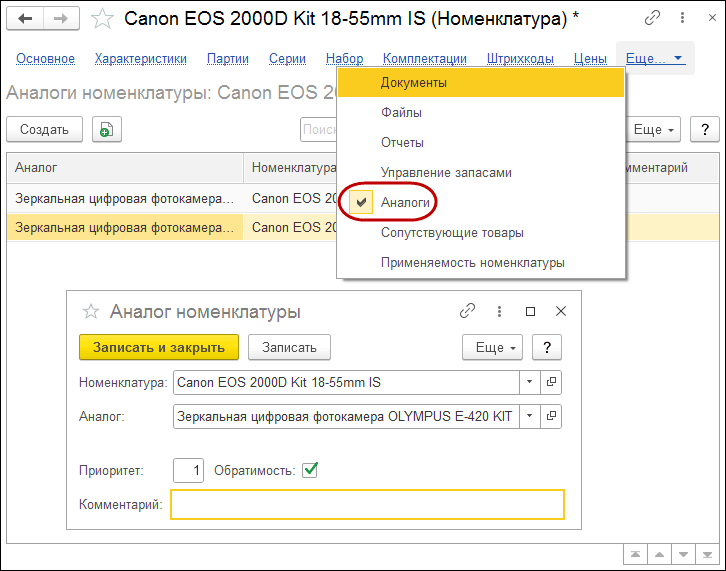Click the Комментарий input field
This screenshot has height=571, width=726.
coord(367,504)
